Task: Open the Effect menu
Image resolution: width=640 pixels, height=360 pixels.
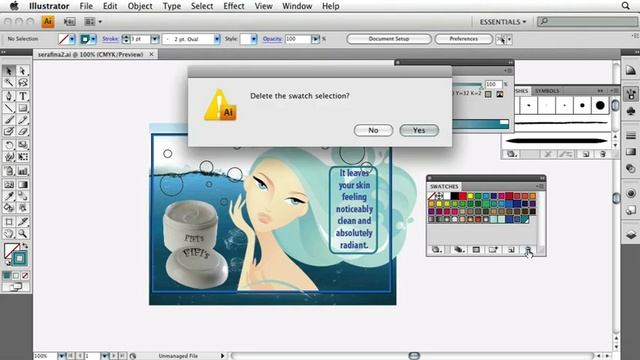Action: coord(233,6)
